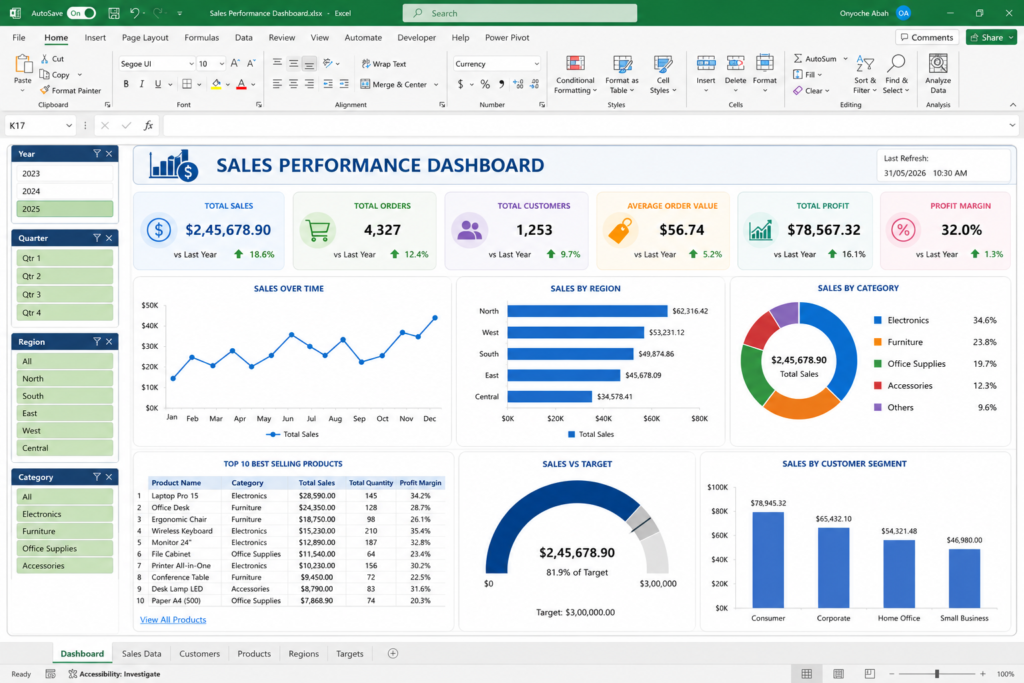Enable multi-select on the Region slicer
1024x683 pixels.
[x=97, y=342]
